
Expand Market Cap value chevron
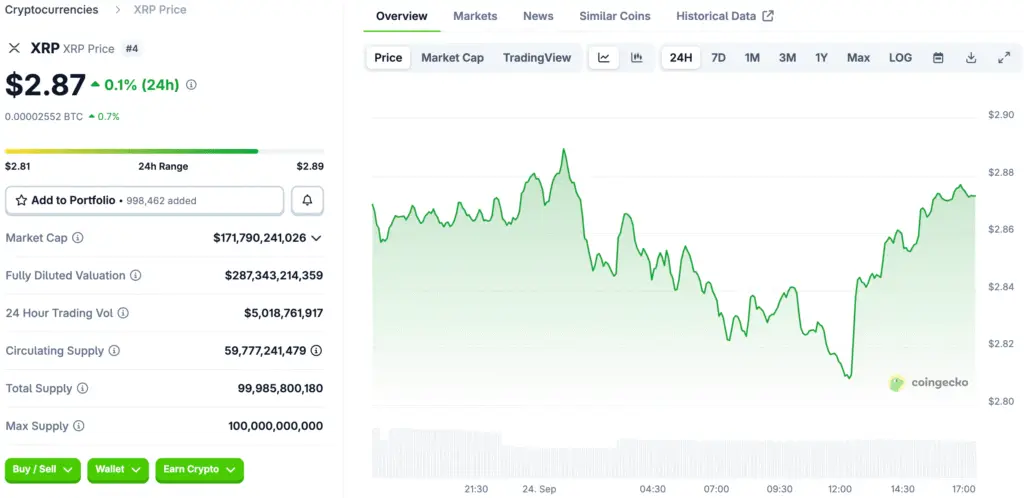click(x=316, y=238)
